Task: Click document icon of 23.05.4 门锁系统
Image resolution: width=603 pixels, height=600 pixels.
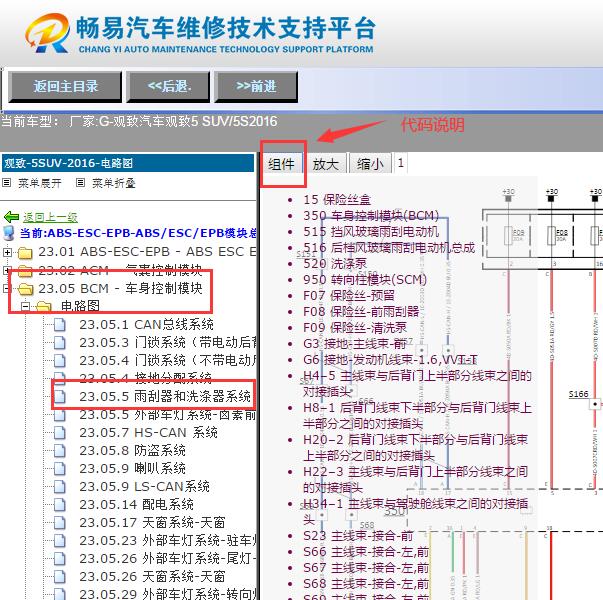Action: point(60,360)
